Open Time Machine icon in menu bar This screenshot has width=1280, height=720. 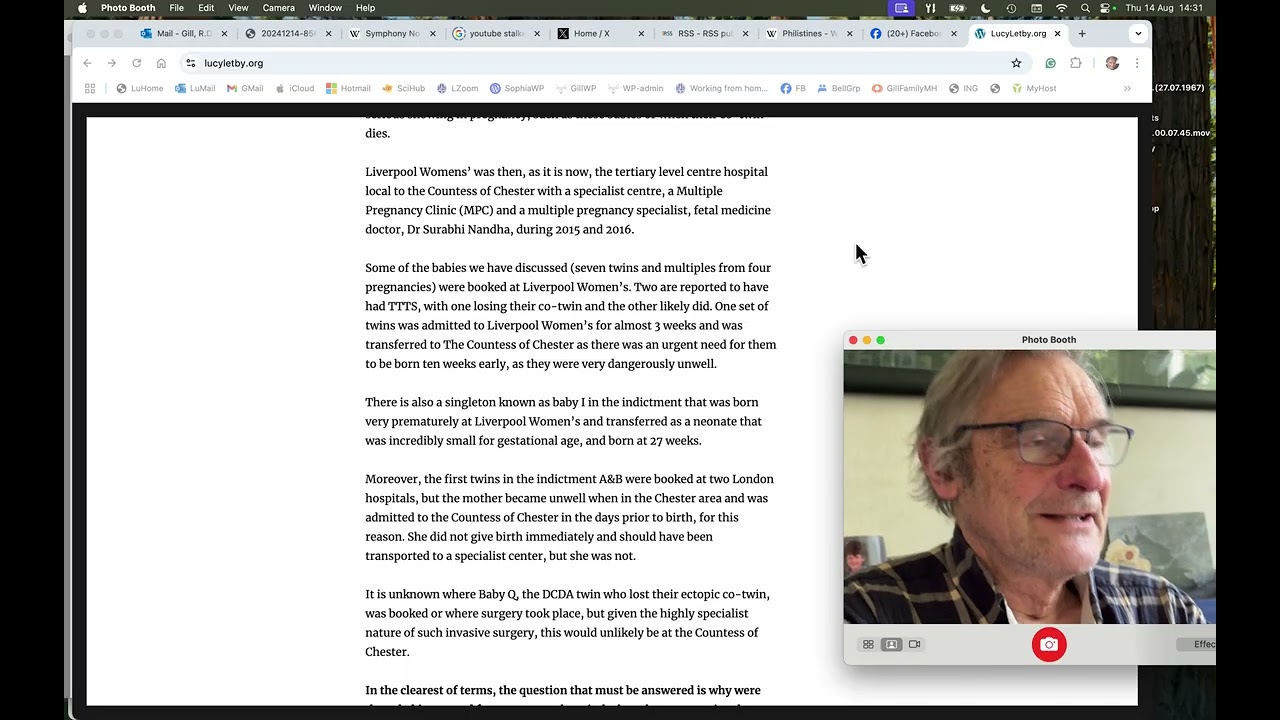tap(1011, 8)
